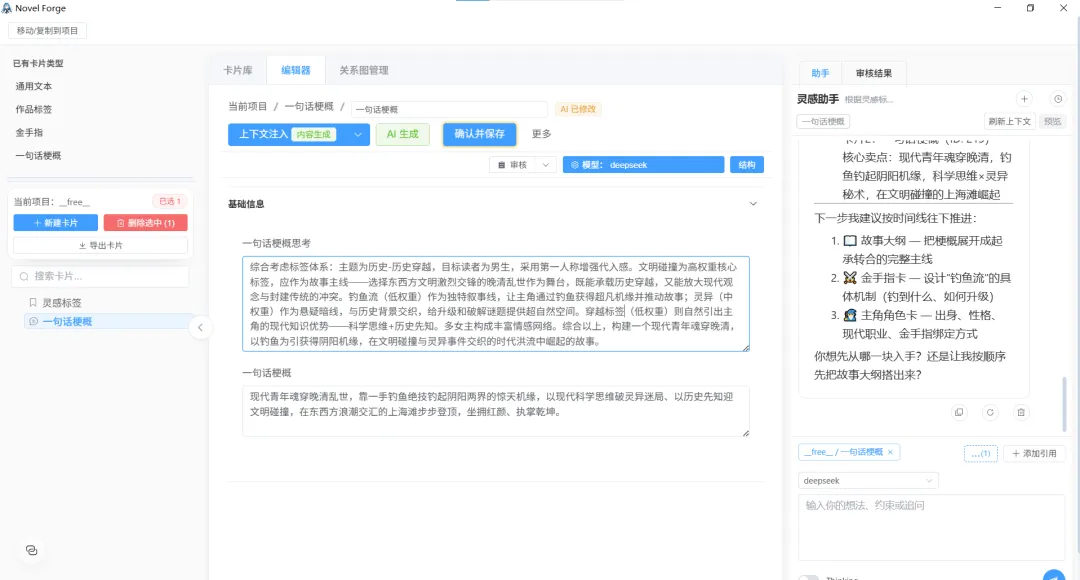Switch to the 卡片库 tab

pyautogui.click(x=238, y=70)
